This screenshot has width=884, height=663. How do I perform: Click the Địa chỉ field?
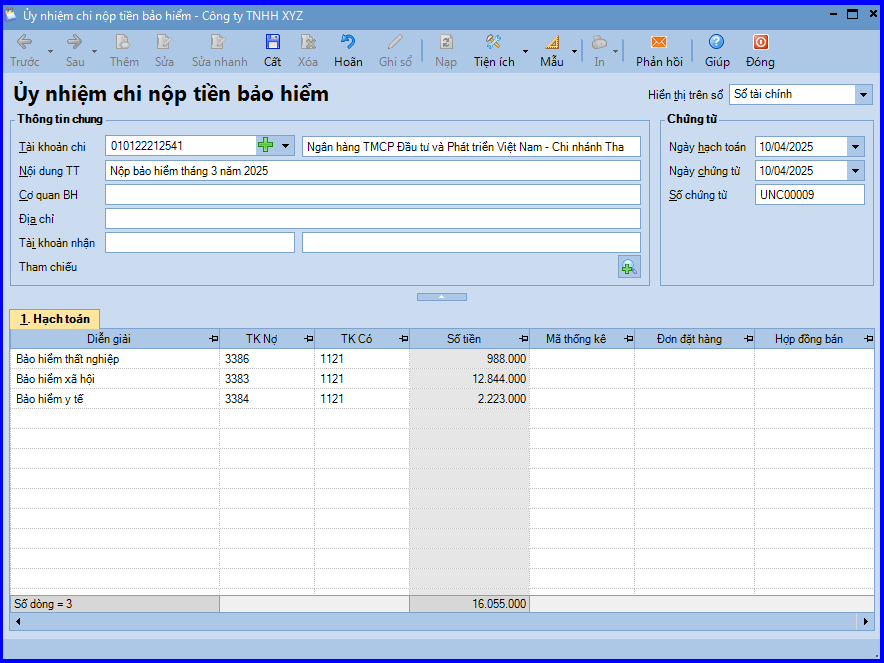(x=373, y=219)
